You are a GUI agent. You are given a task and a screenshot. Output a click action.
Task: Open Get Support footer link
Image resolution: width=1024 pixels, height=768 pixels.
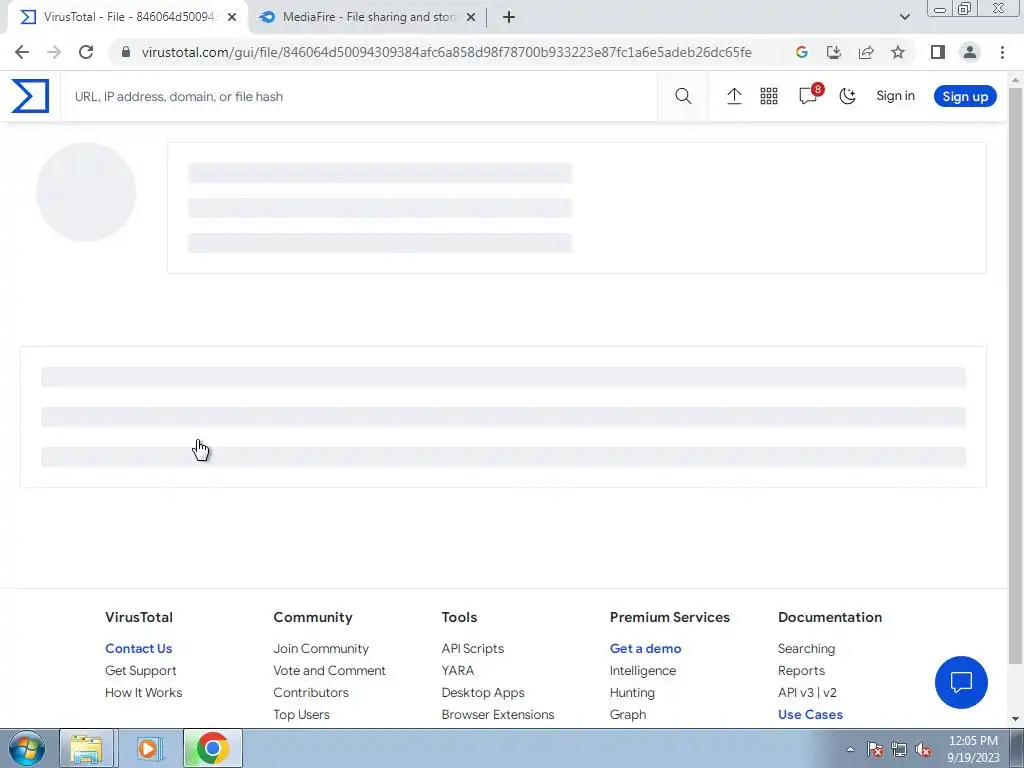click(140, 671)
